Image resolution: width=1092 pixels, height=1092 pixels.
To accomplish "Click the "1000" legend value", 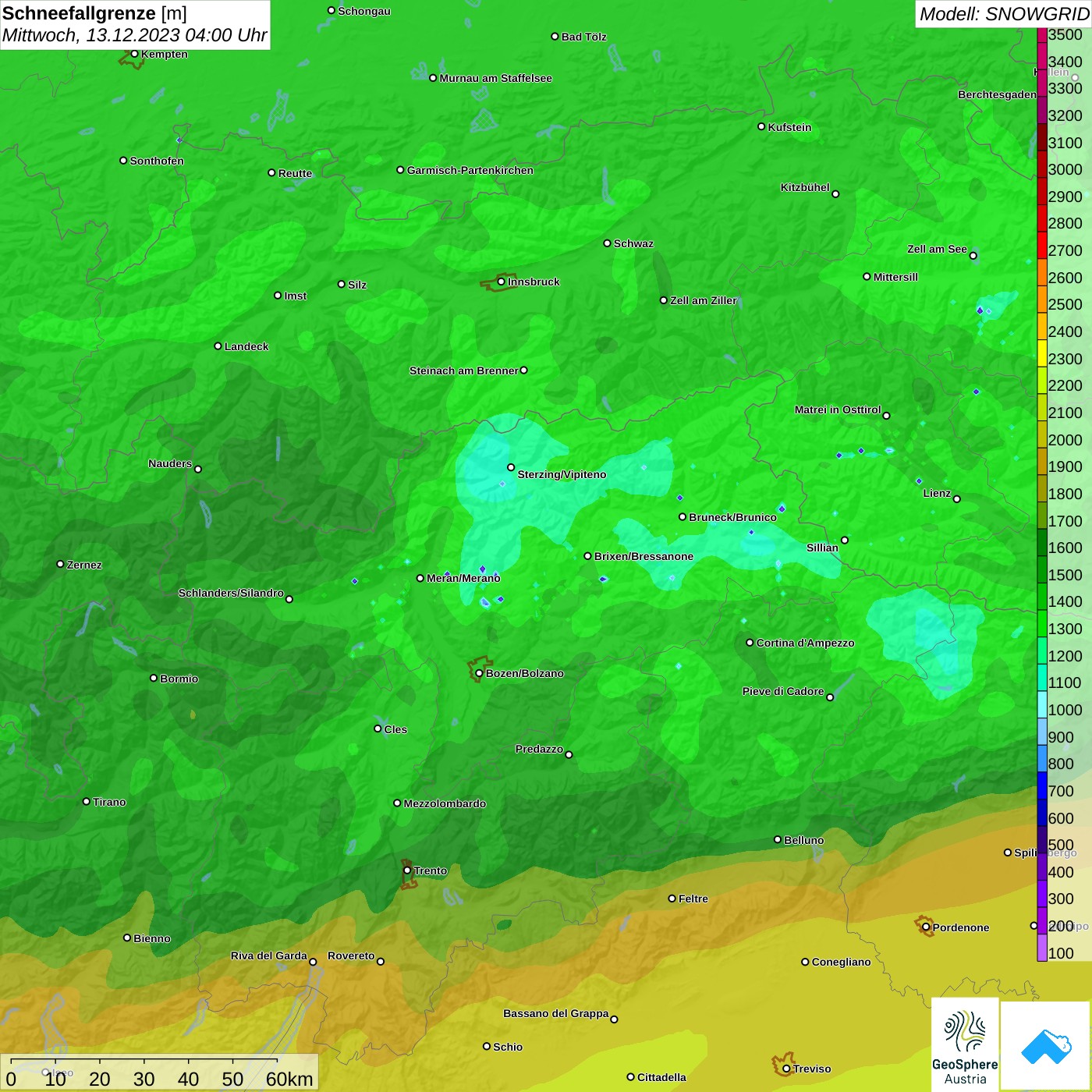I will pyautogui.click(x=1065, y=710).
